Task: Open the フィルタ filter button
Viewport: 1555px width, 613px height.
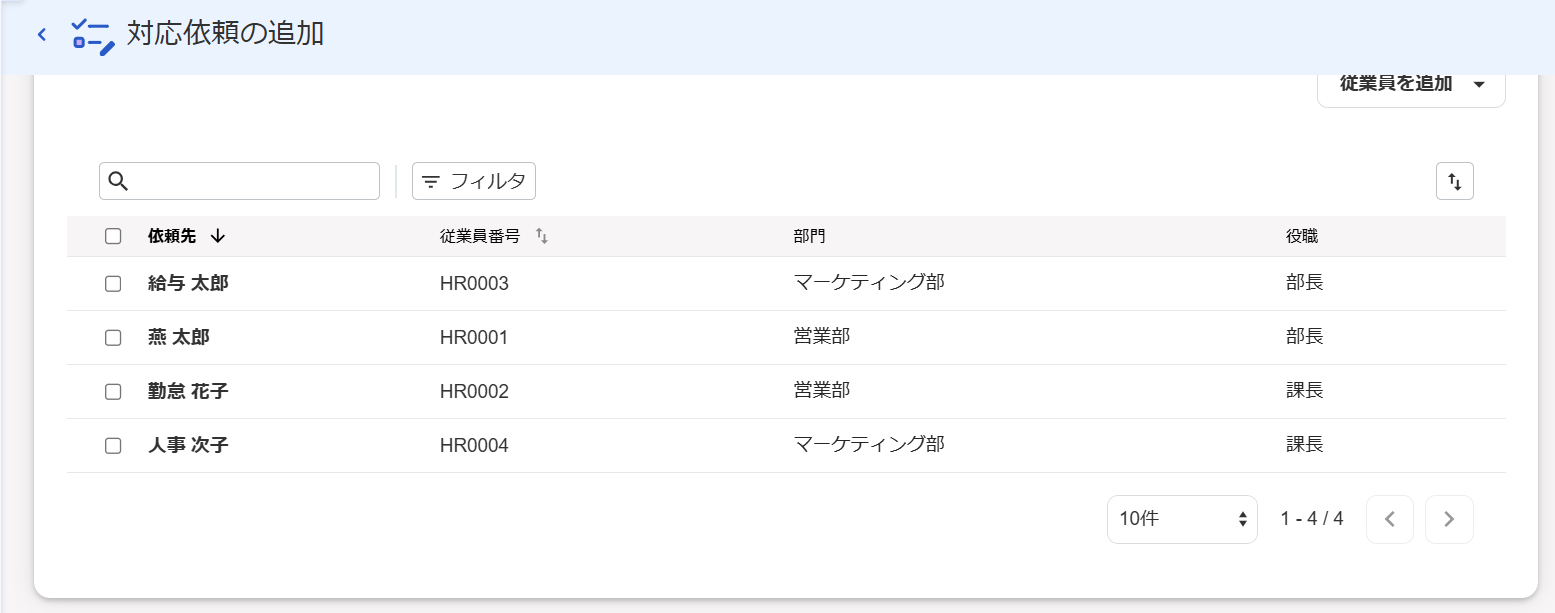Action: pos(474,181)
